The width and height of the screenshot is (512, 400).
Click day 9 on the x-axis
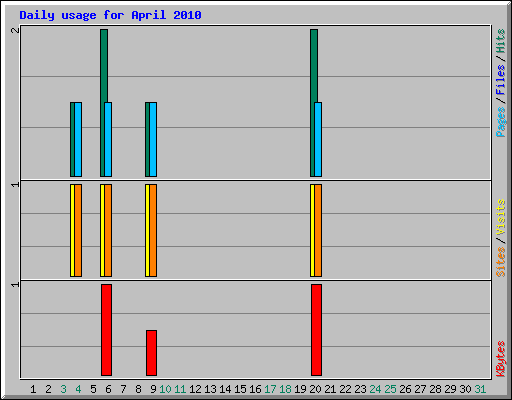(153, 389)
